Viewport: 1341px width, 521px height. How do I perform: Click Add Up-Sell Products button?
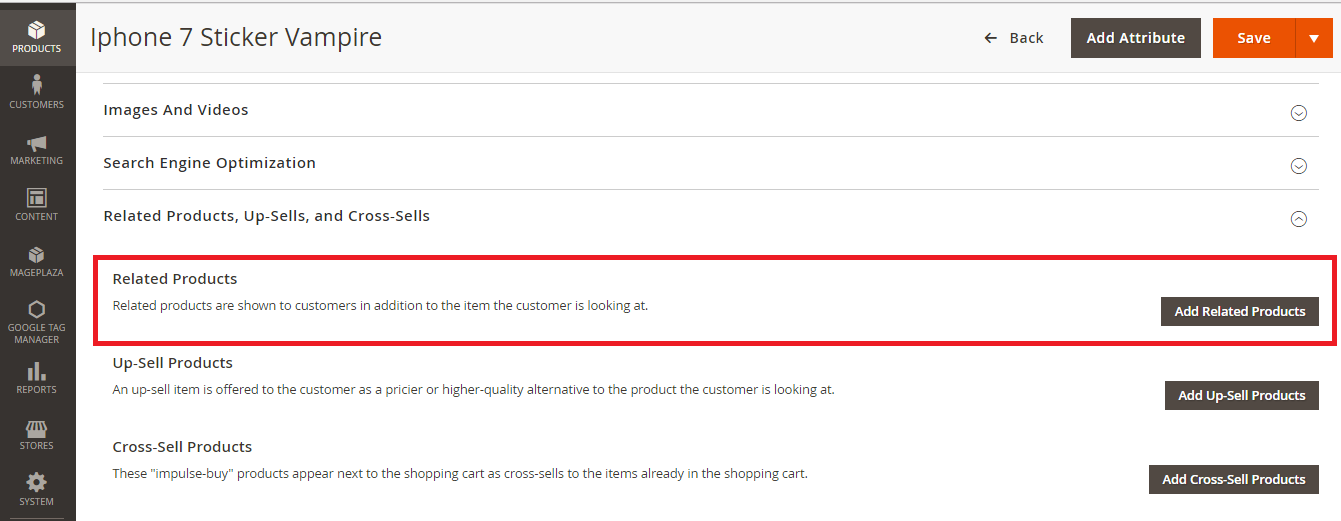click(1242, 395)
